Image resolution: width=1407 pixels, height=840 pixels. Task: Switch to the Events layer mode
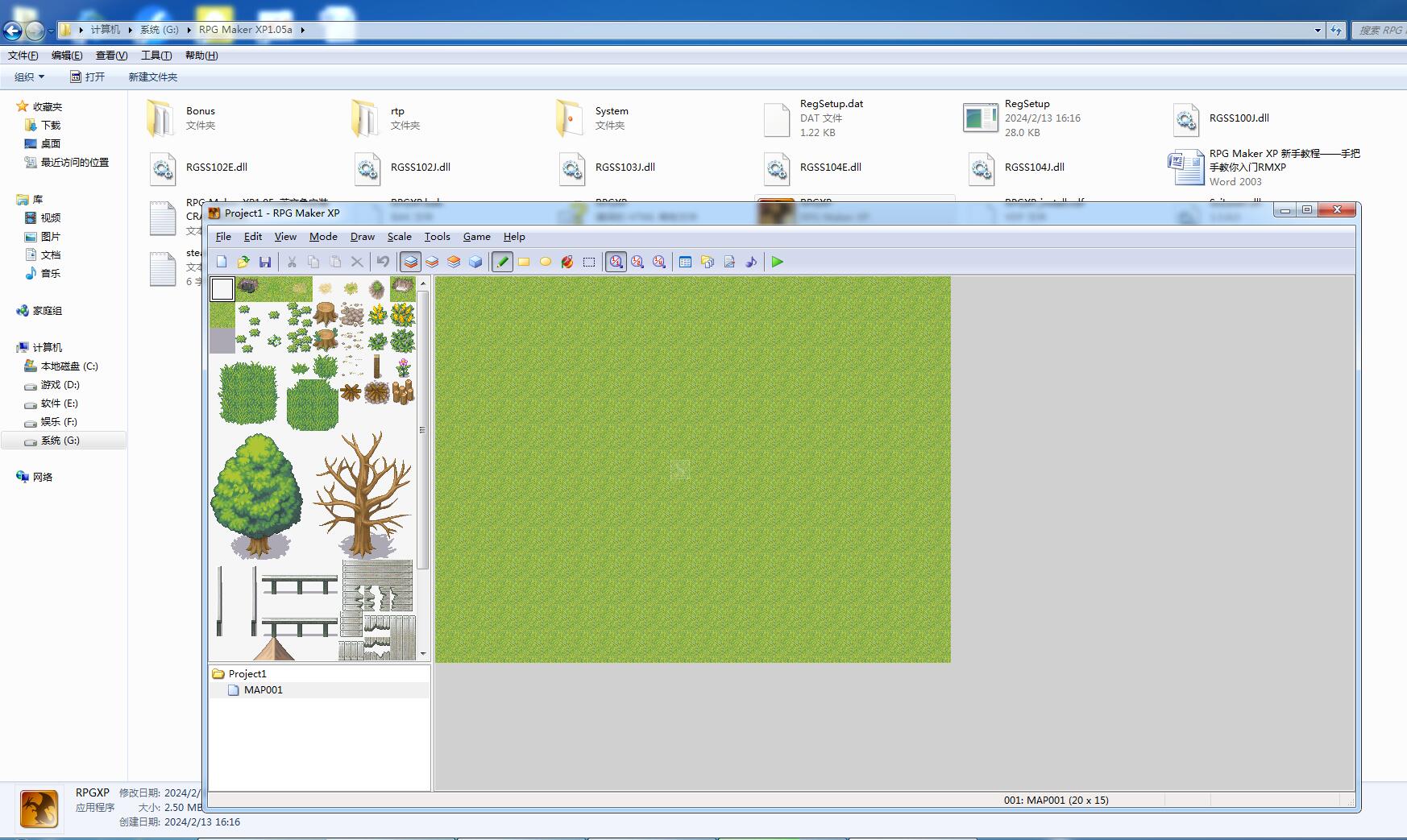pyautogui.click(x=475, y=262)
